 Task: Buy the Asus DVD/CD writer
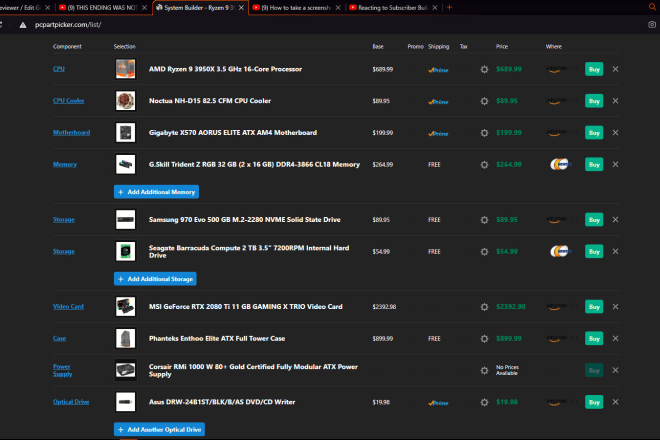[594, 402]
